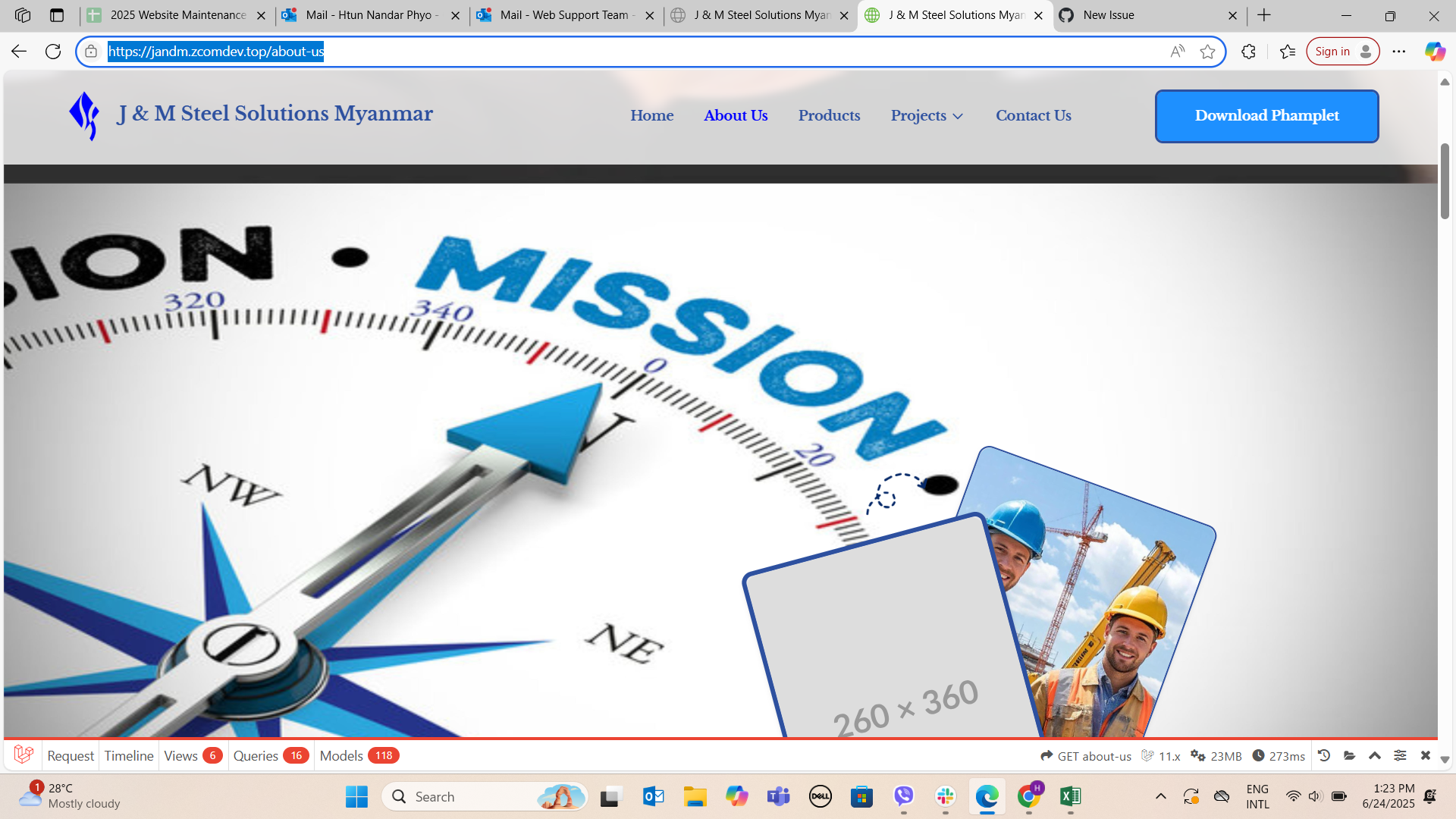This screenshot has height=819, width=1456.
Task: Refresh the page with reload icon
Action: coord(53,52)
